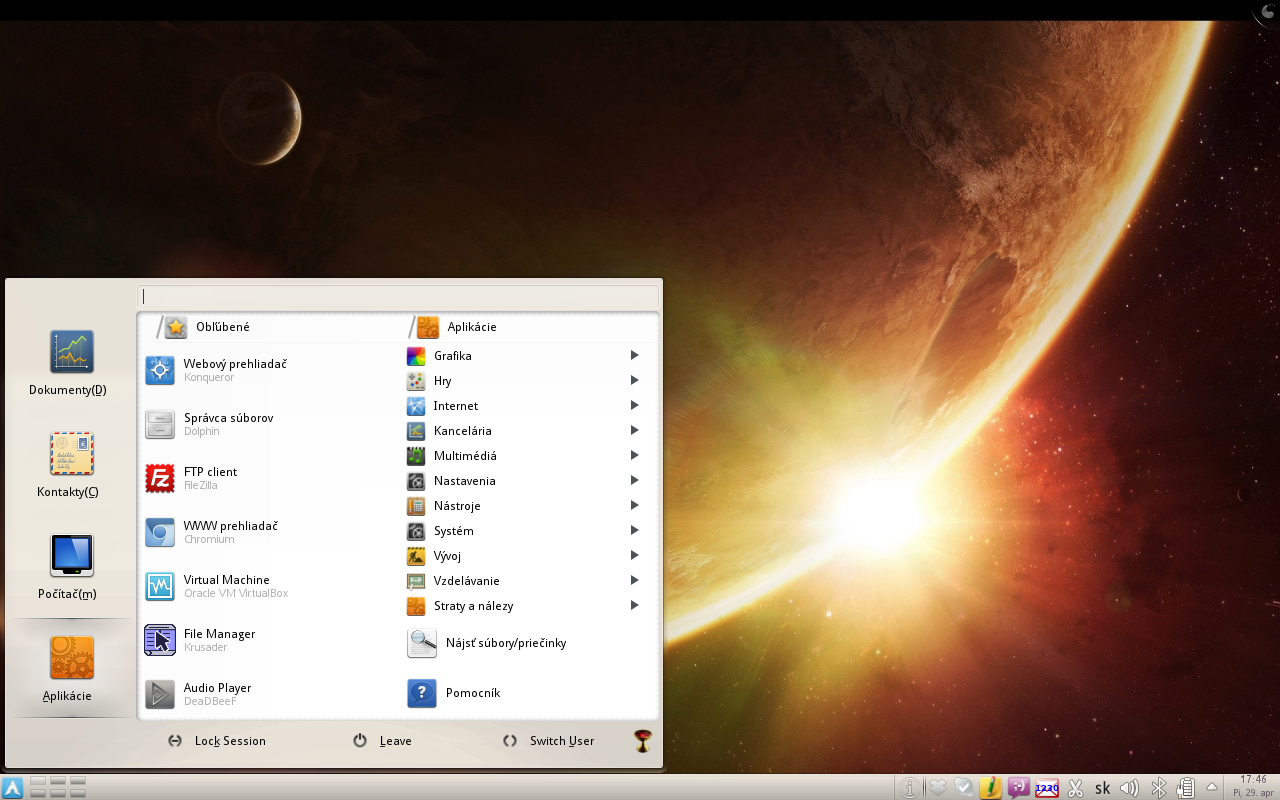Screen dimensions: 1280x800
Task: Open the Klipper scissors clipboard icon
Action: (1076, 788)
